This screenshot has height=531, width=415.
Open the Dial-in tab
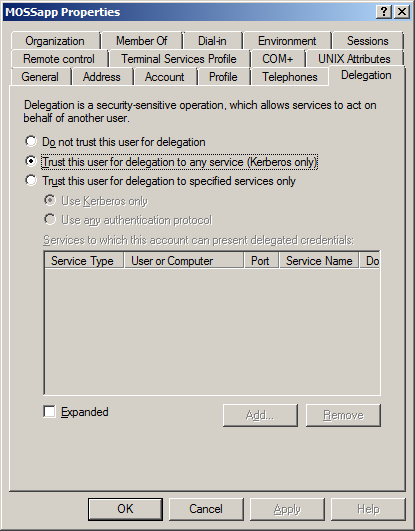(212, 41)
